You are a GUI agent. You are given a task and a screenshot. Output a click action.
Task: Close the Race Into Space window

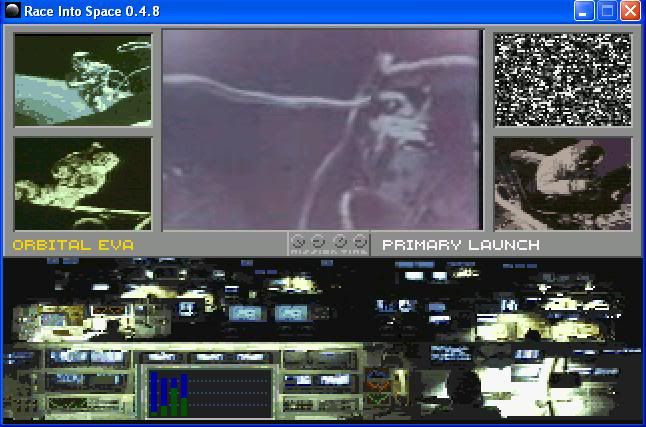pos(630,11)
